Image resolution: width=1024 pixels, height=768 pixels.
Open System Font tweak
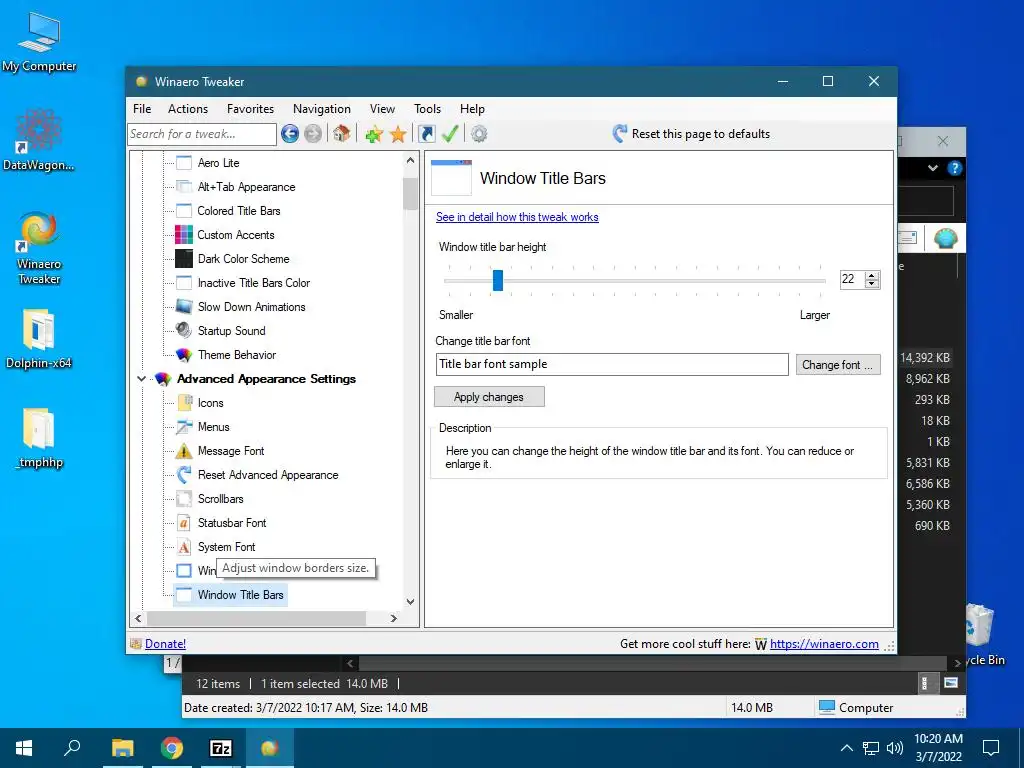click(226, 547)
